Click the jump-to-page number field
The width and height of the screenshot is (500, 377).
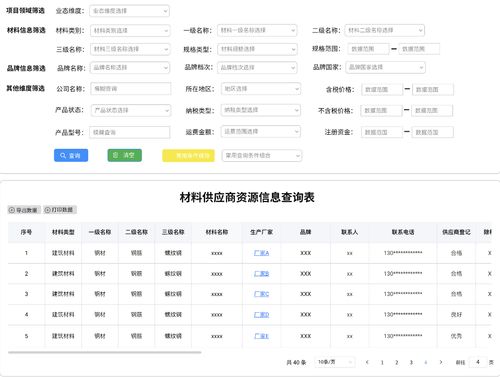point(478,362)
